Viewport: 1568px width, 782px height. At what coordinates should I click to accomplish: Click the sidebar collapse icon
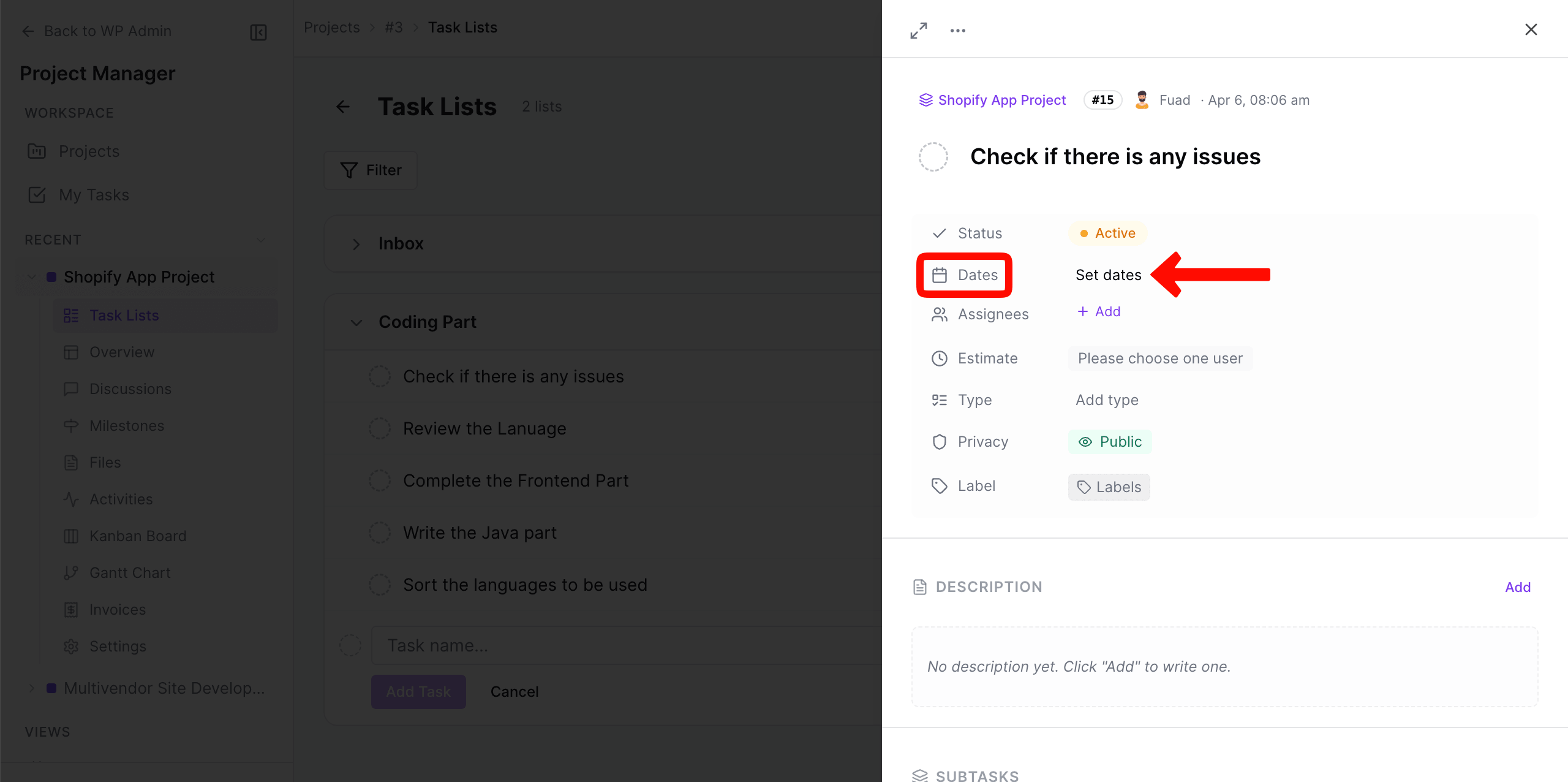click(258, 32)
